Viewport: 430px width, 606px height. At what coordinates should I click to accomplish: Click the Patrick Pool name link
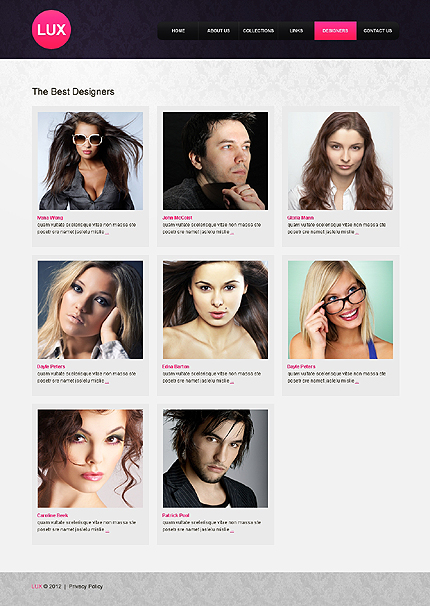click(x=175, y=515)
